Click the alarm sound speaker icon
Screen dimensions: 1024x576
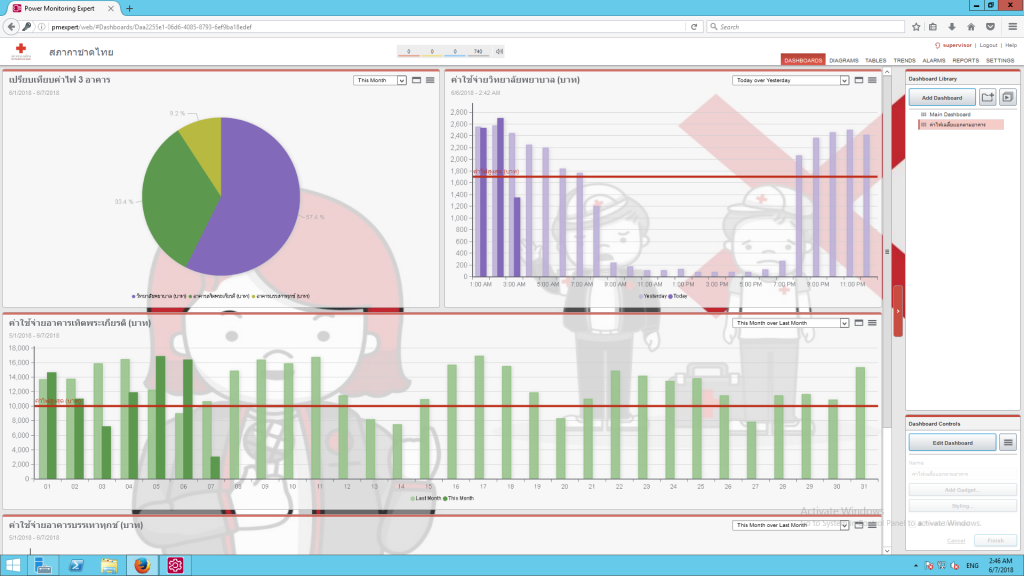coord(500,51)
